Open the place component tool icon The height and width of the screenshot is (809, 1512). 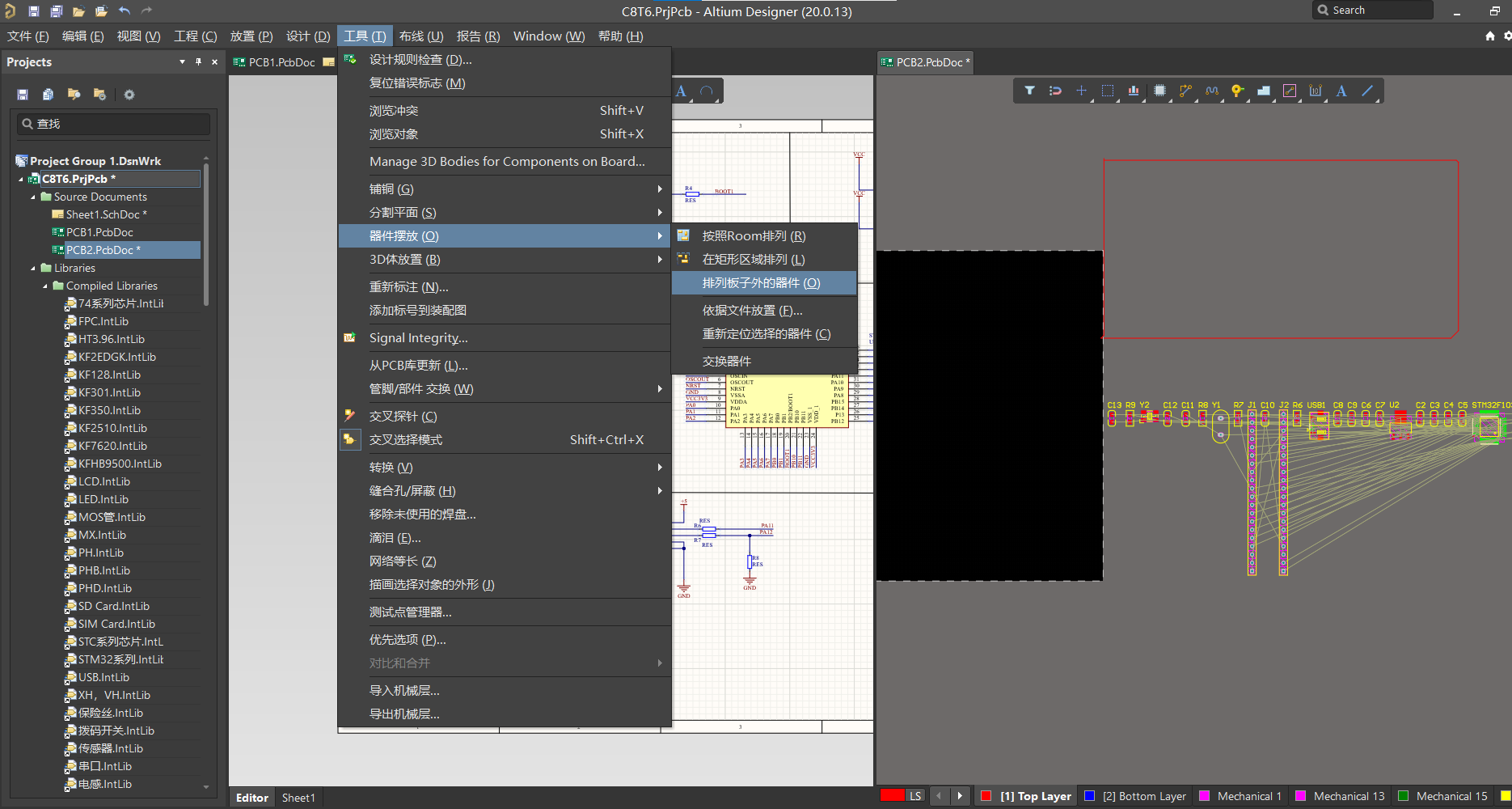tap(1160, 91)
